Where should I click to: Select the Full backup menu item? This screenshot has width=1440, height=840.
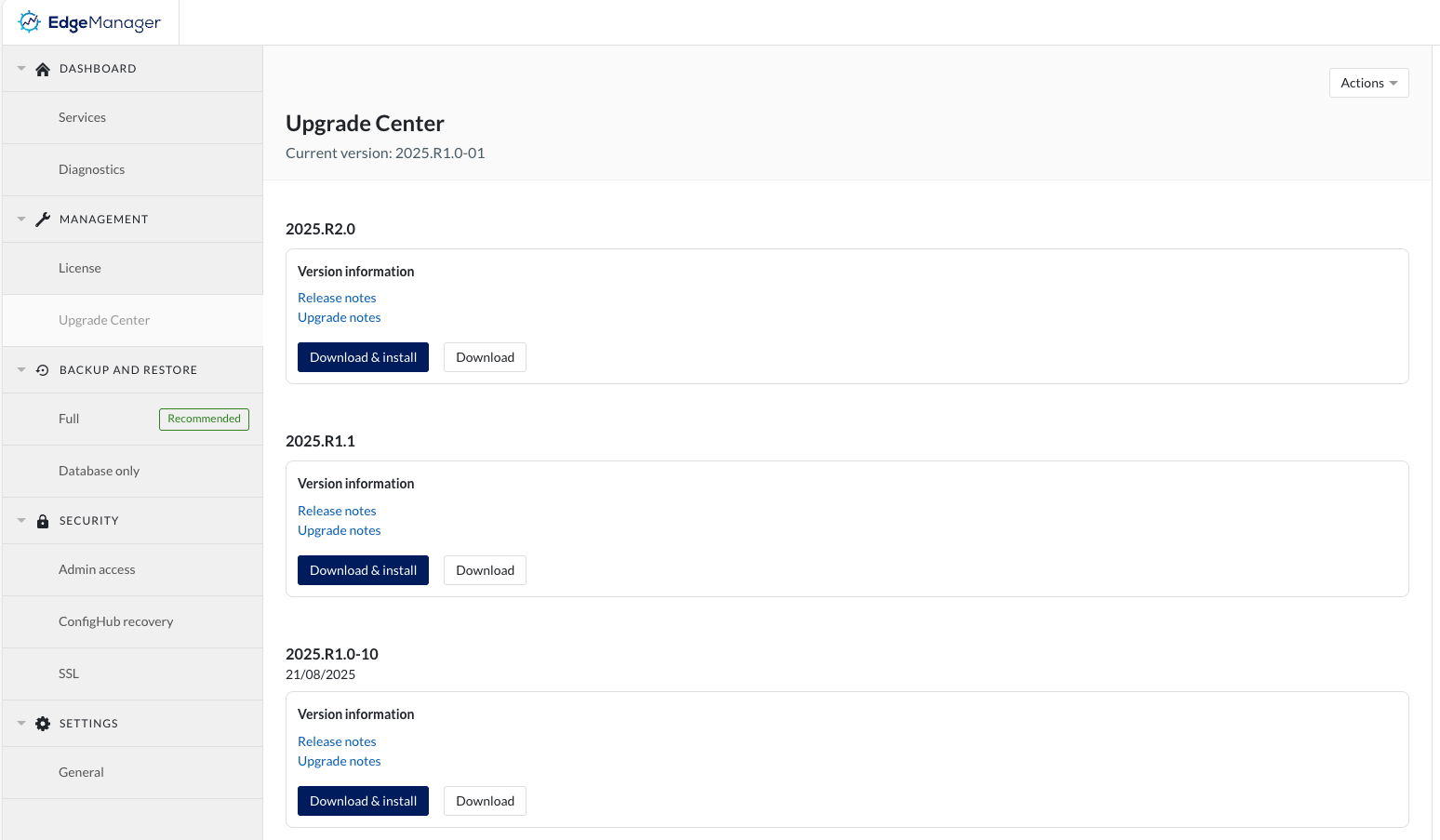[x=69, y=419]
